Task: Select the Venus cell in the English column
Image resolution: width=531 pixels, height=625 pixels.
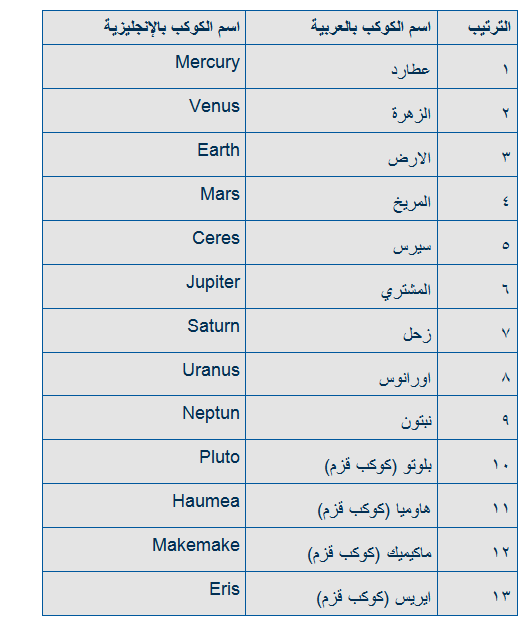Action: pyautogui.click(x=144, y=110)
